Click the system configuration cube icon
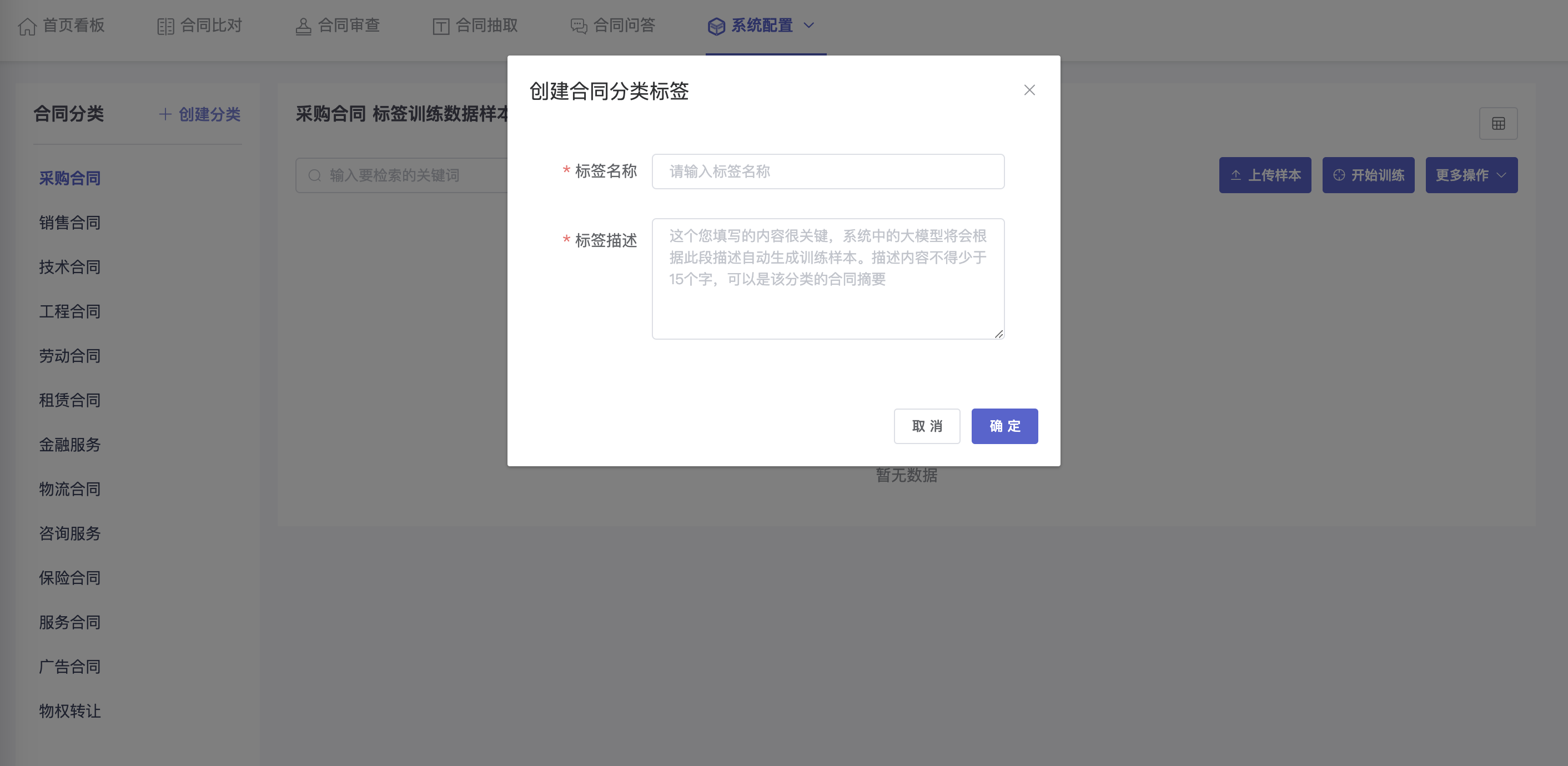The height and width of the screenshot is (766, 1568). point(716,26)
